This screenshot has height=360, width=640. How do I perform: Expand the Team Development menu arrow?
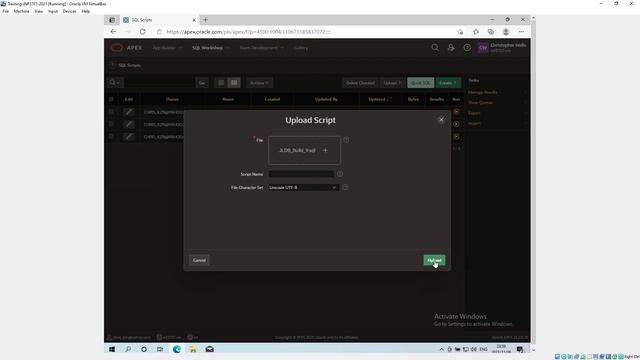pyautogui.click(x=282, y=48)
